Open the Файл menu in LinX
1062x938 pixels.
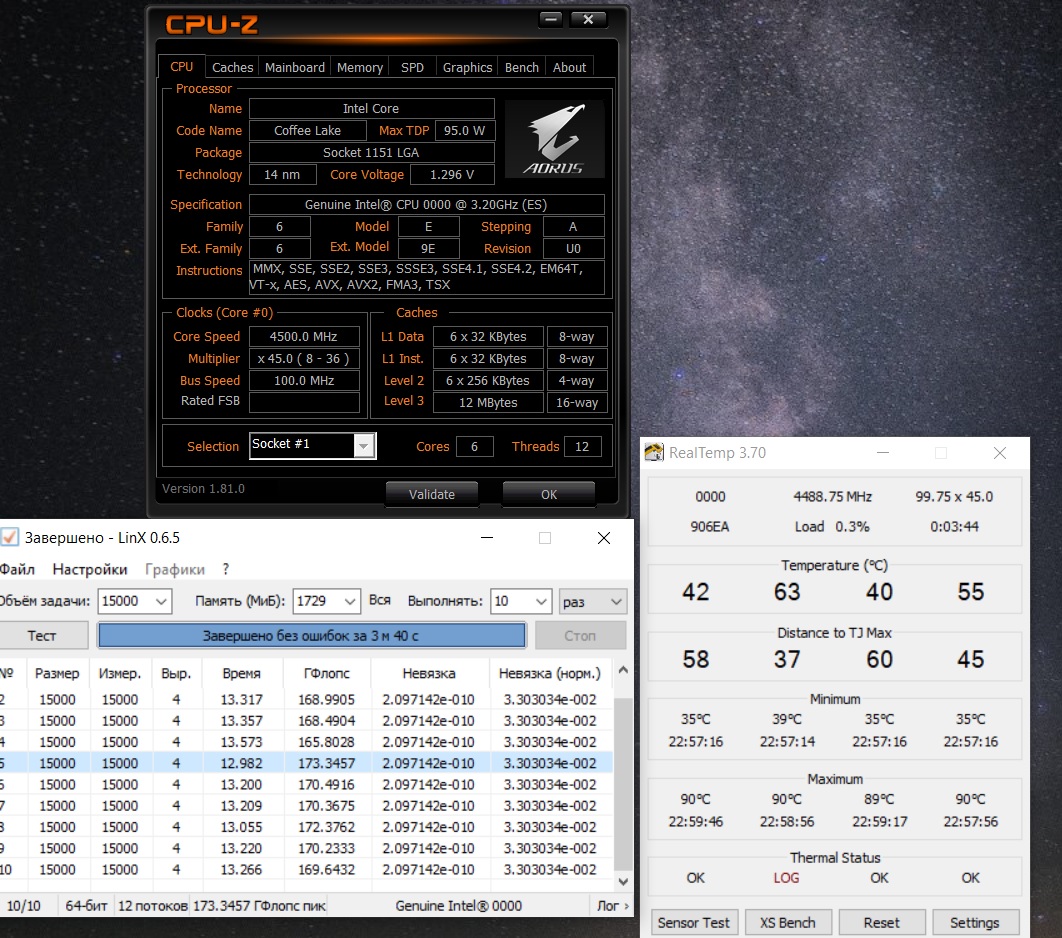(x=17, y=569)
